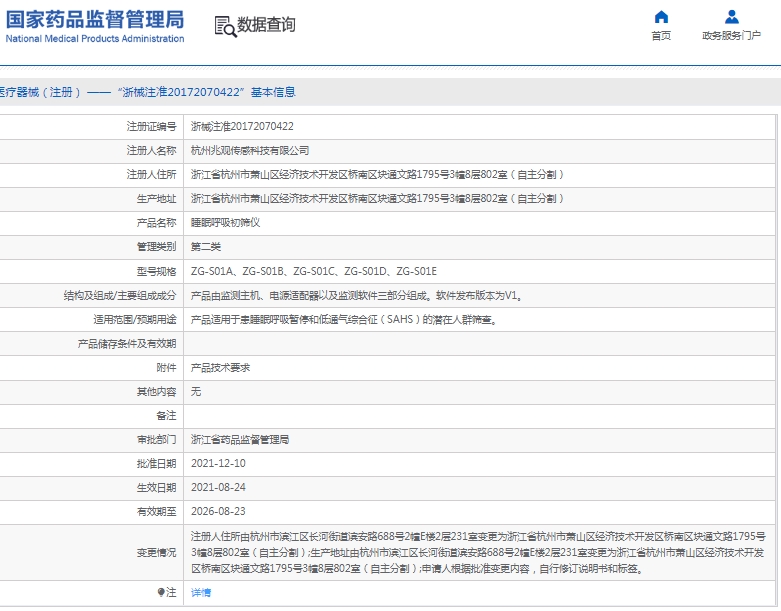Click the 注册人住所 address value

377,174
